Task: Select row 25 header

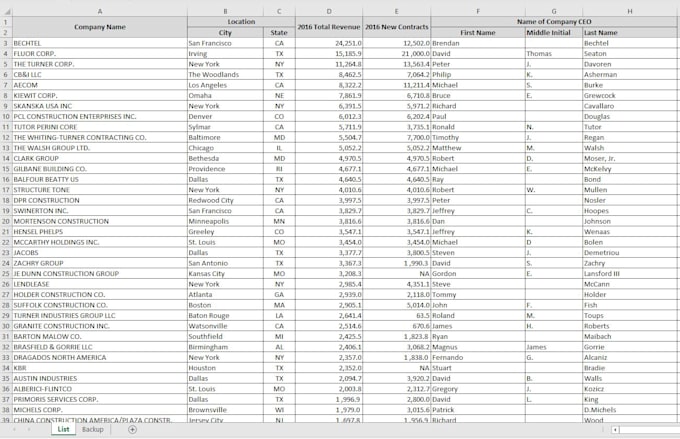Action: point(6,274)
